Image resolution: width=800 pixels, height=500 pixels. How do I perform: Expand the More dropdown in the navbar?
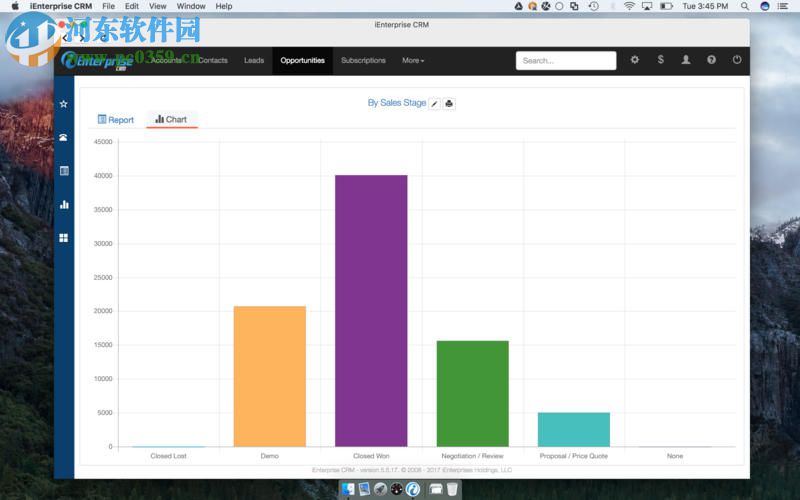point(413,60)
